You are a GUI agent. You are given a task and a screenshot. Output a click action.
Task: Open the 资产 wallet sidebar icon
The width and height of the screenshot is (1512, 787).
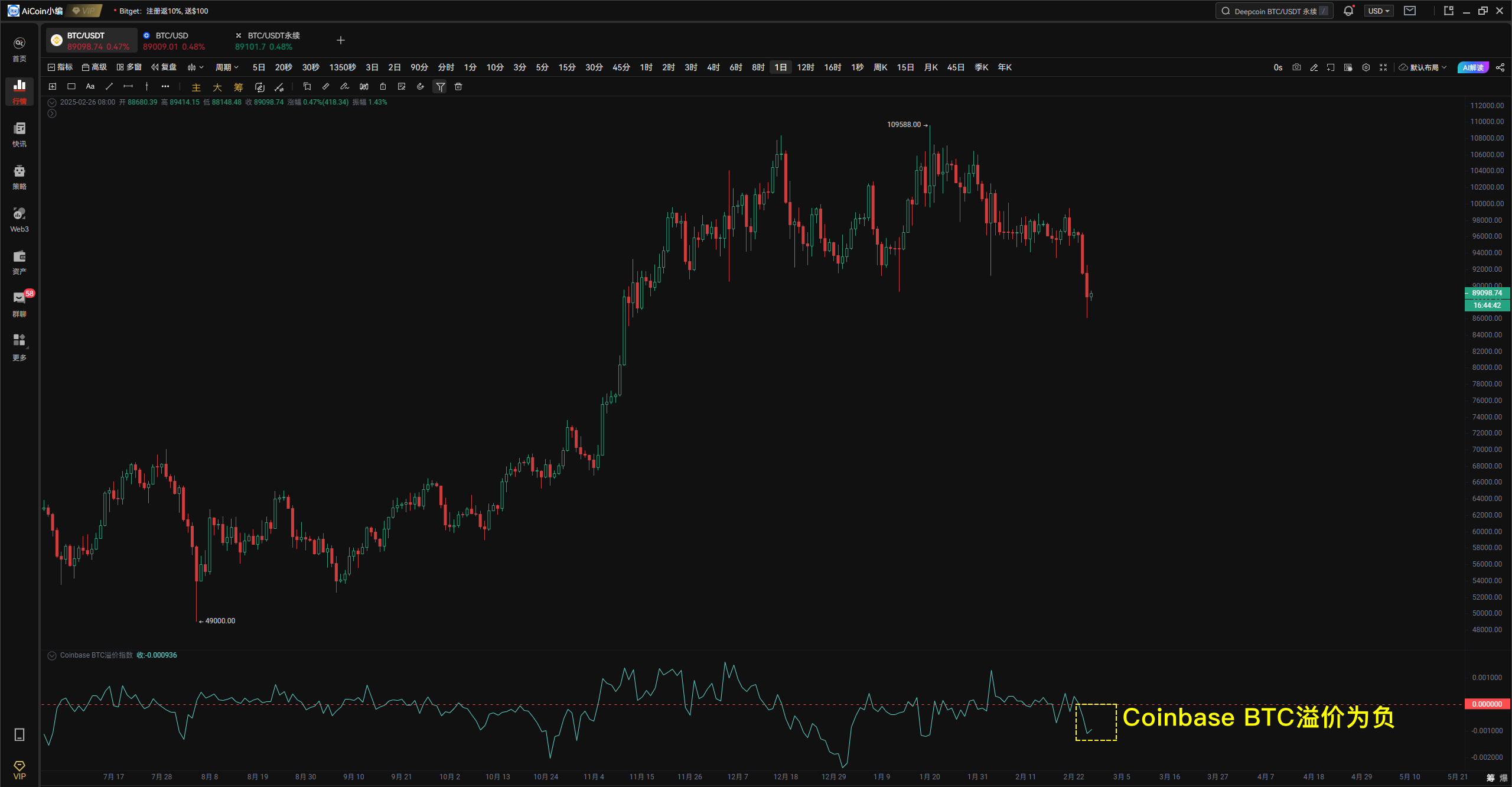[x=19, y=262]
